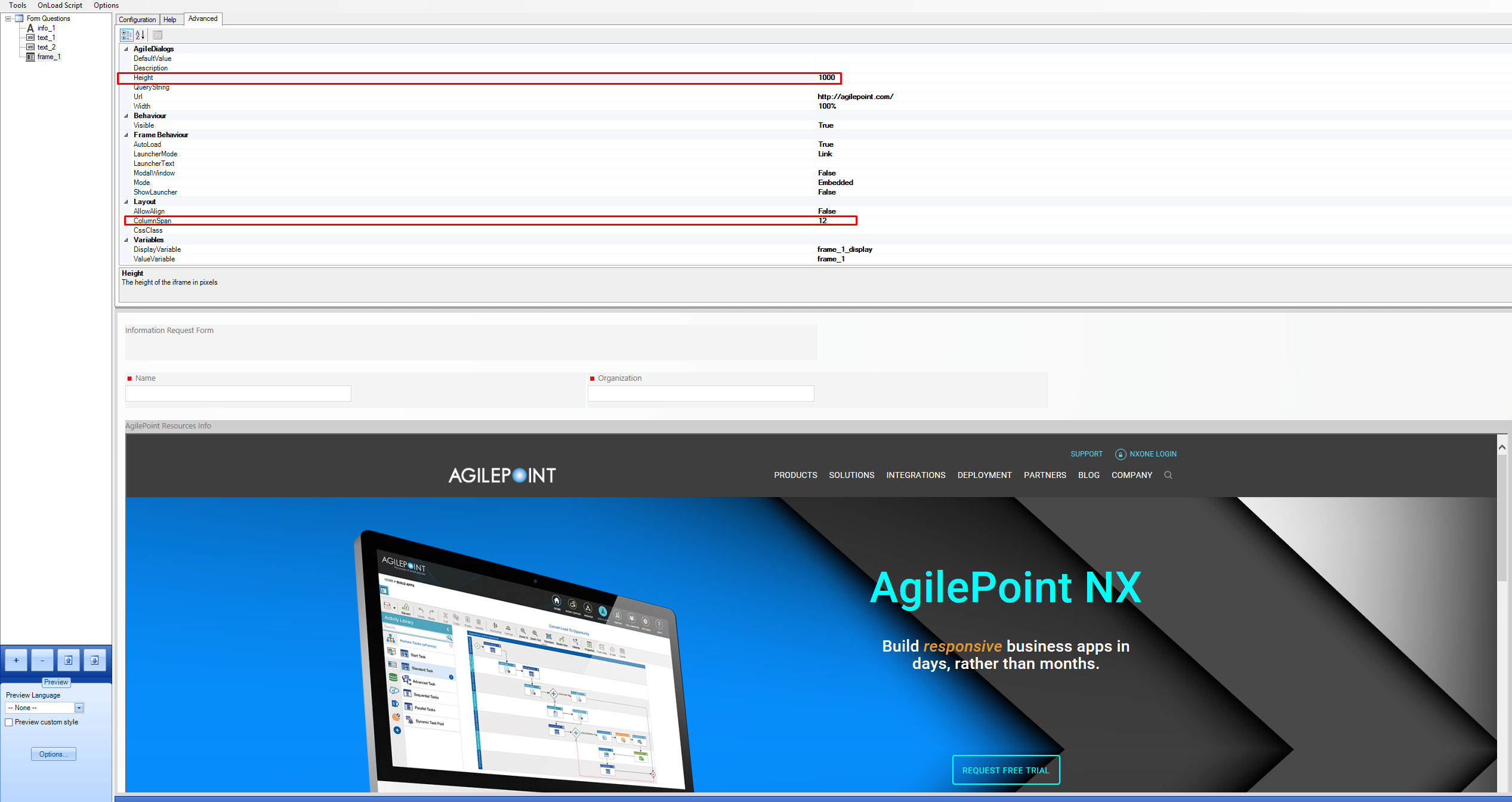This screenshot has width=1512, height=802.
Task: Sort properties alphabetically A-Z
Action: tap(140, 35)
